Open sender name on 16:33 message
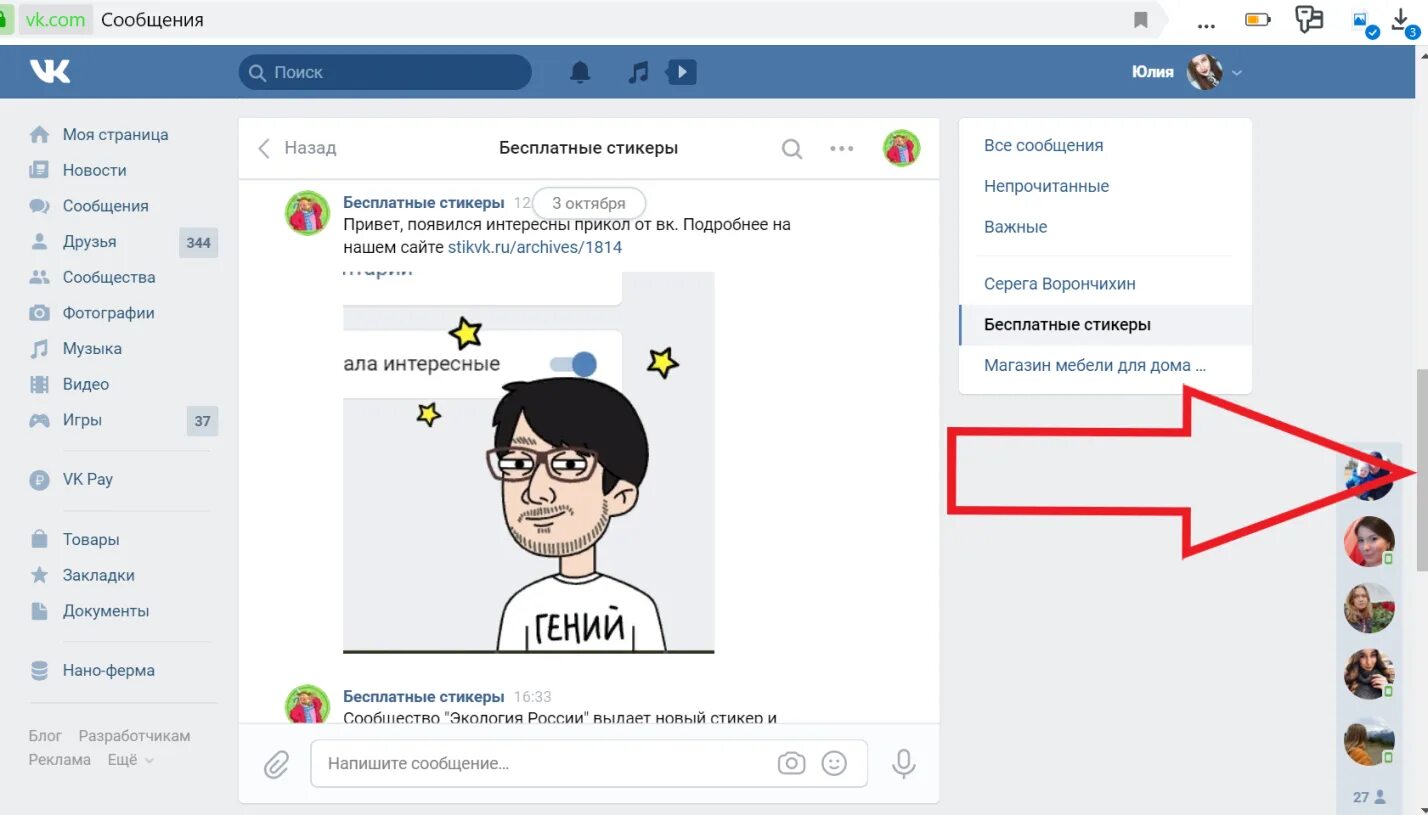The height and width of the screenshot is (815, 1428). (x=424, y=696)
